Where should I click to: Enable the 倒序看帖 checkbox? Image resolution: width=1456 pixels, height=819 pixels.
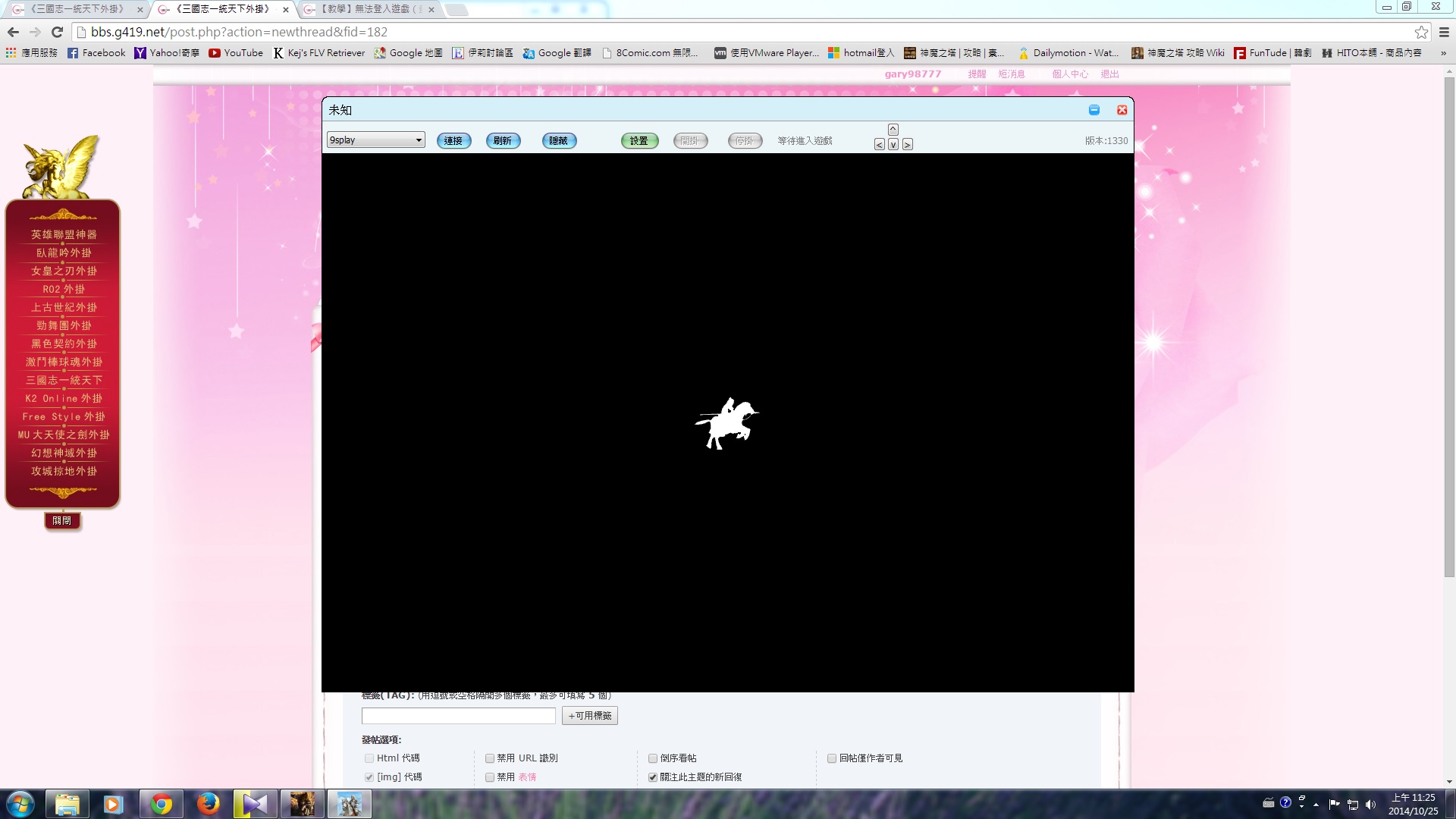point(653,758)
